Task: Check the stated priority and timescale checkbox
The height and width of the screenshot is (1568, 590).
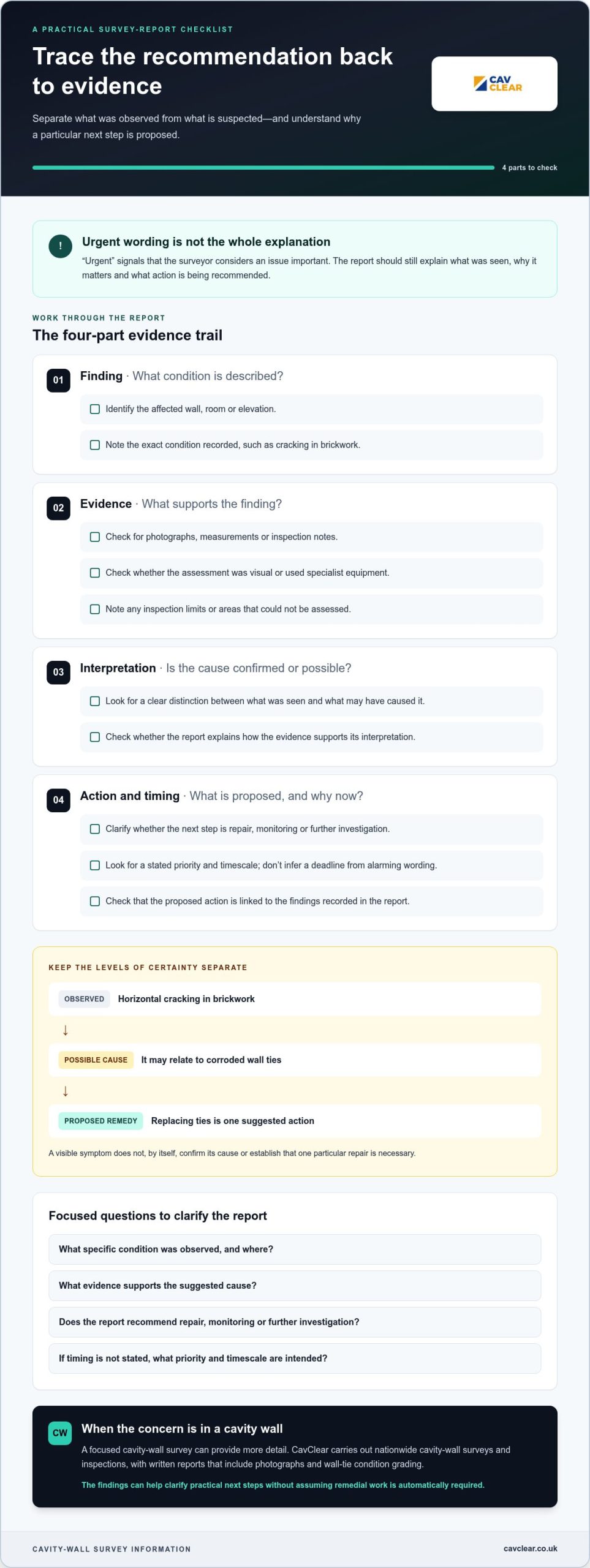Action: (x=95, y=865)
